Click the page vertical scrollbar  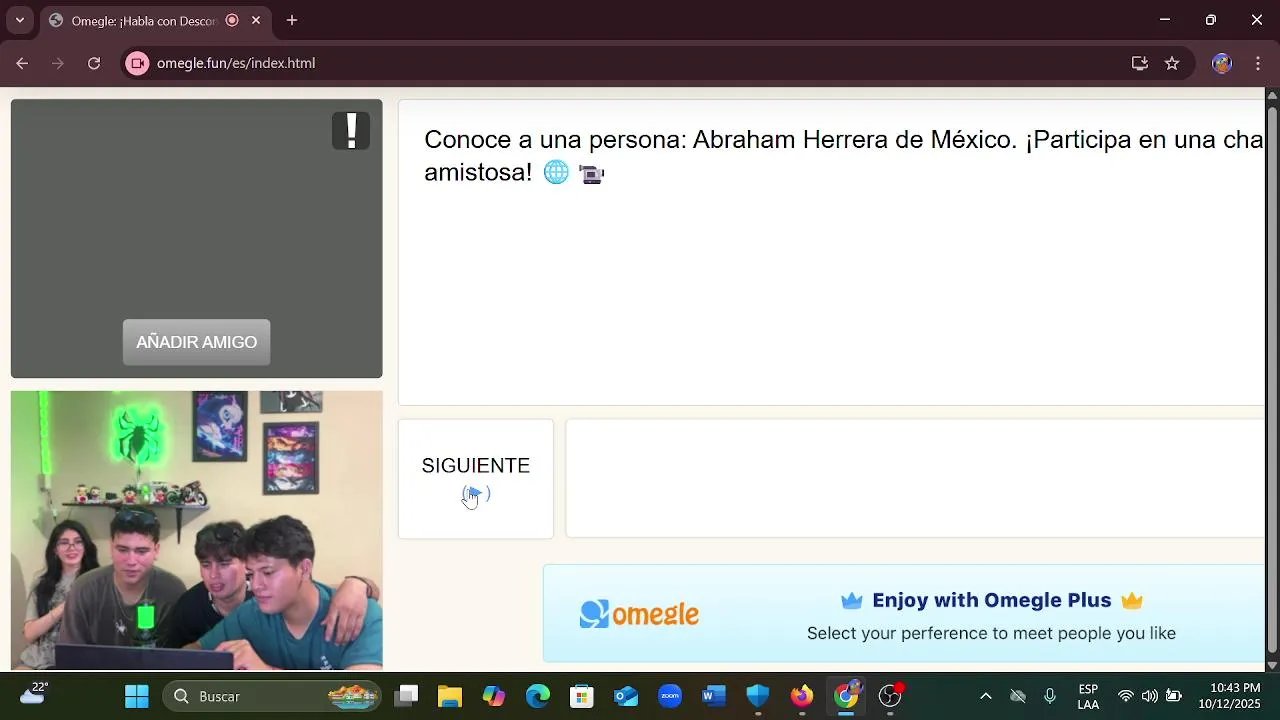coord(1272,380)
